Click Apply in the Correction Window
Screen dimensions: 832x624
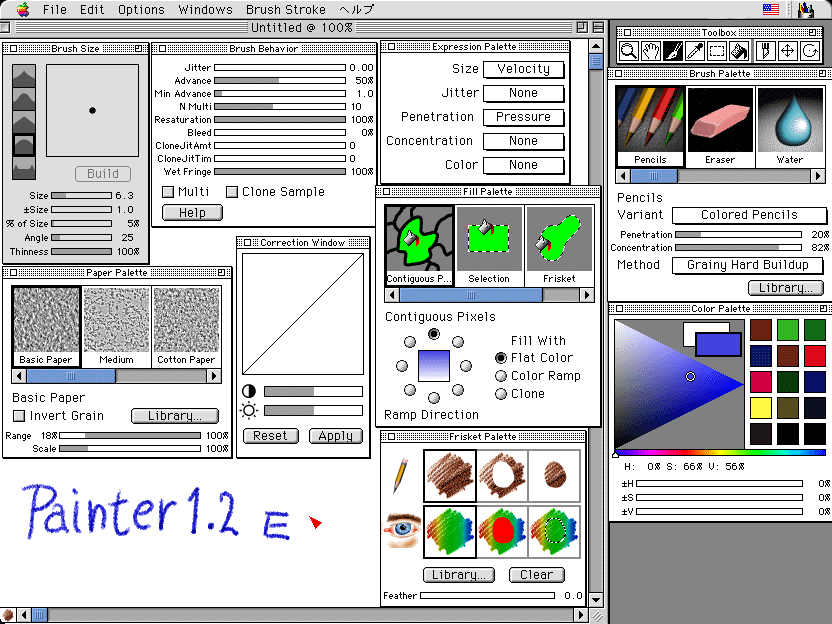click(x=336, y=436)
